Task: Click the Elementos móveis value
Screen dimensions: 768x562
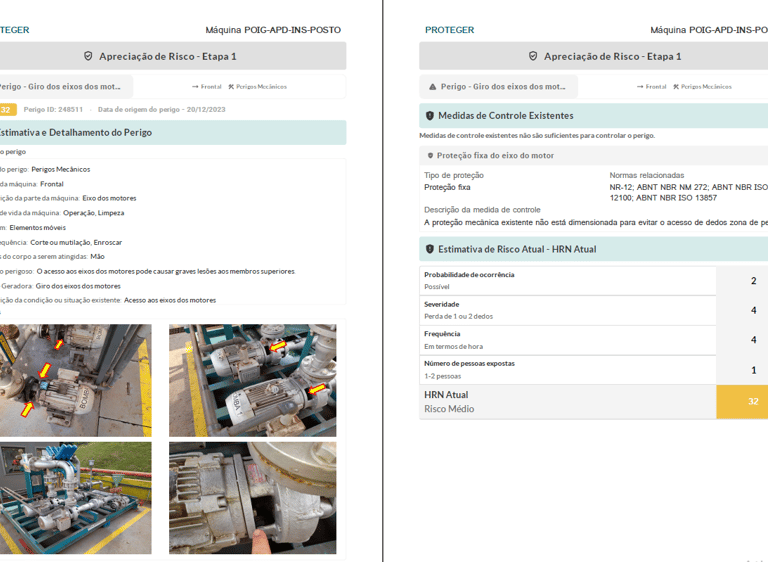Action: (x=38, y=228)
